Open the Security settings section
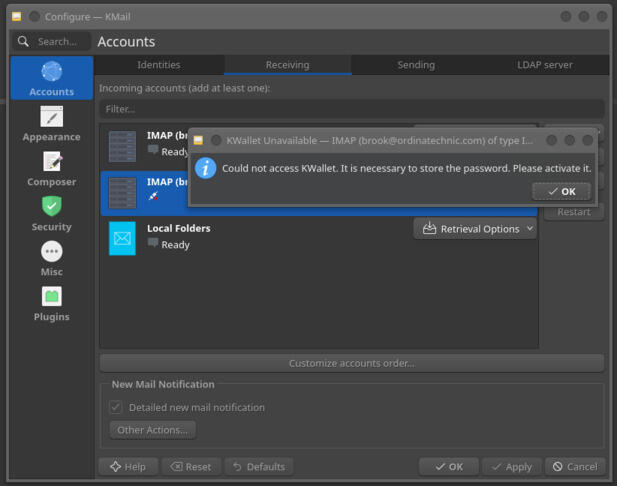 (52, 213)
